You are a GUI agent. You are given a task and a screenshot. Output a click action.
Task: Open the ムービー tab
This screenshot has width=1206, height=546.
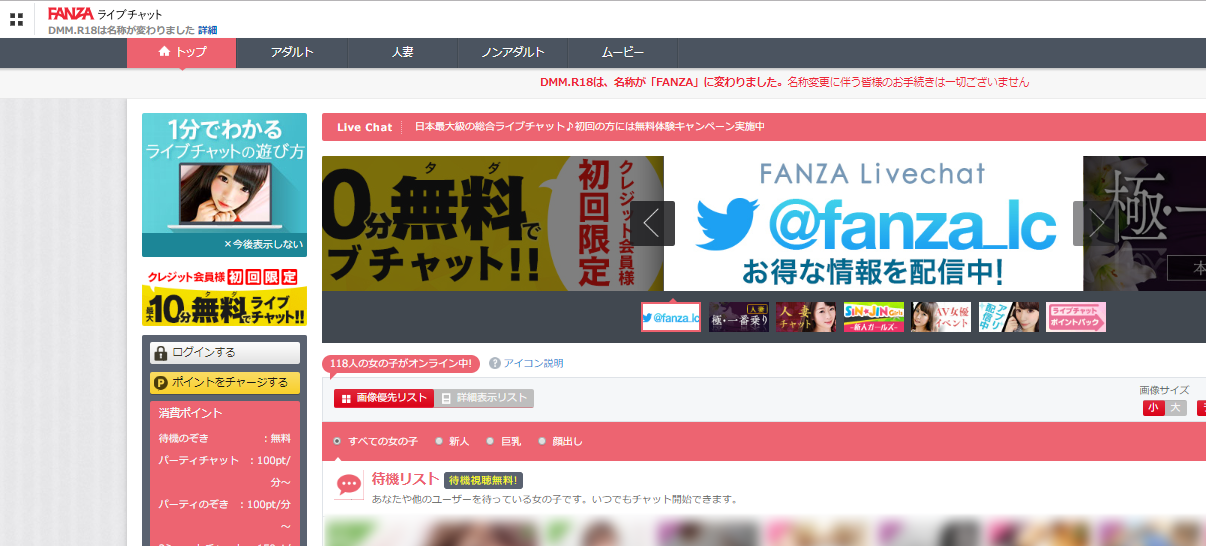623,53
